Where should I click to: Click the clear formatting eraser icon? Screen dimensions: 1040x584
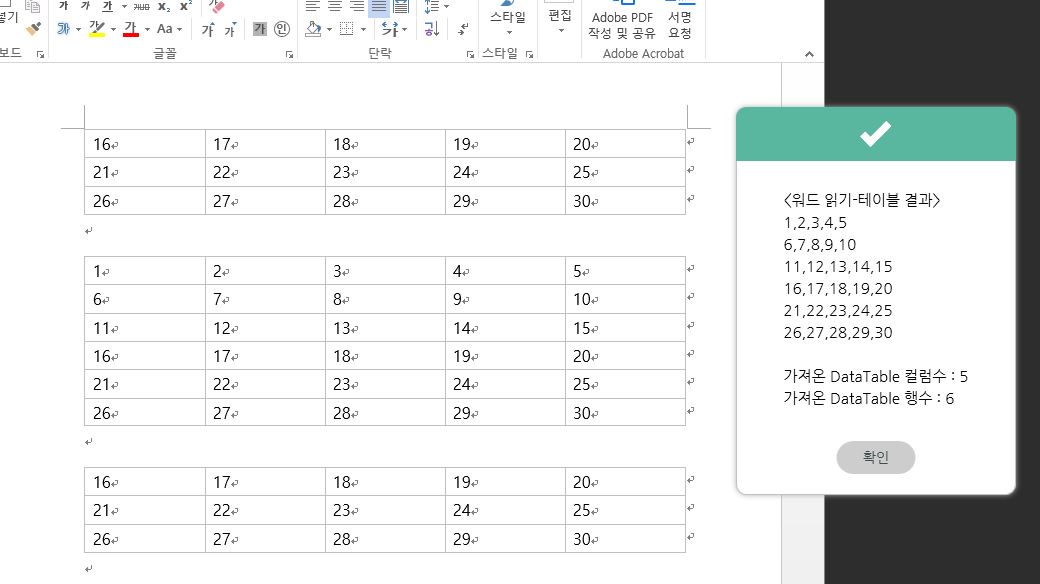click(x=215, y=8)
